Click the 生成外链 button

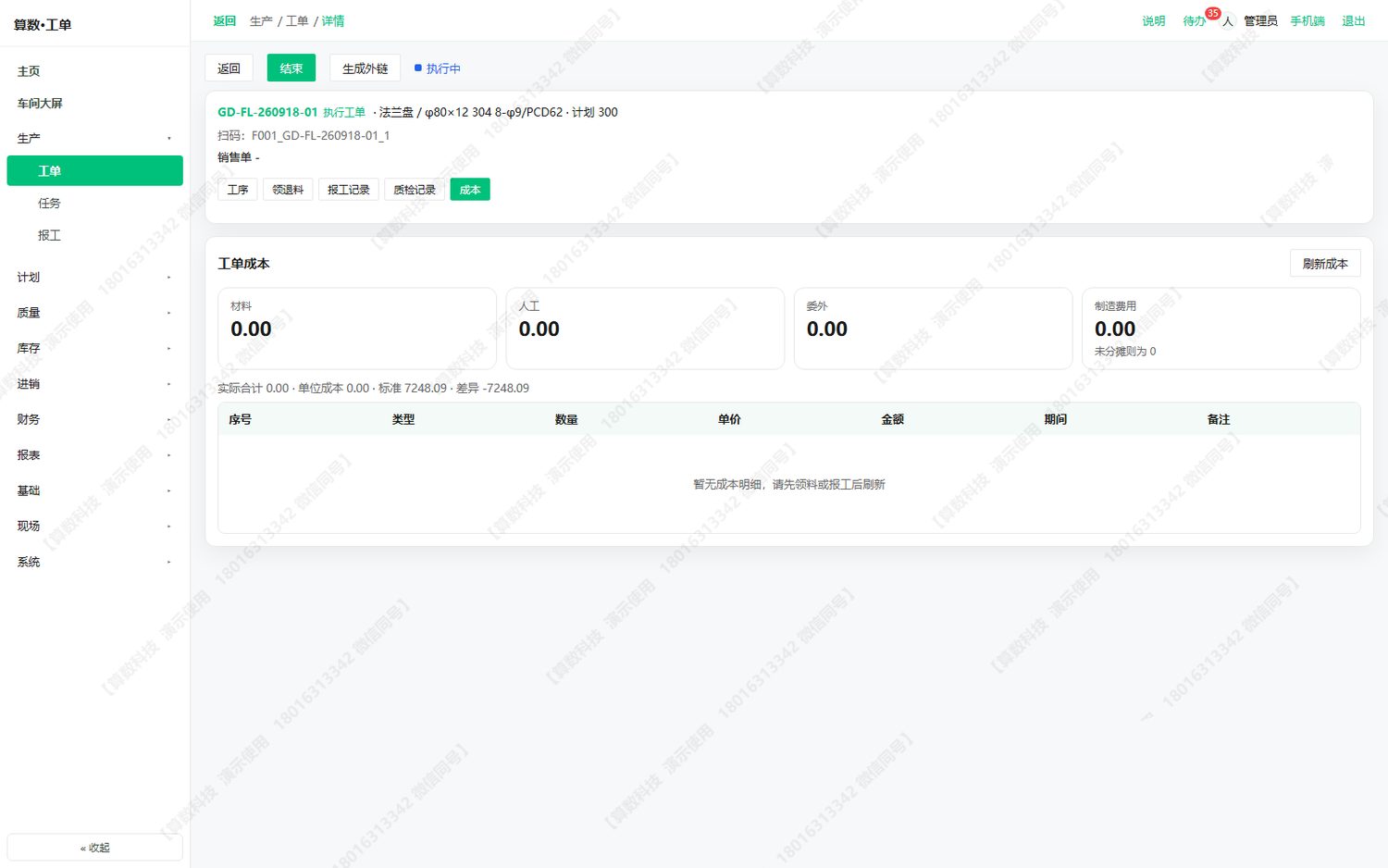(x=366, y=68)
